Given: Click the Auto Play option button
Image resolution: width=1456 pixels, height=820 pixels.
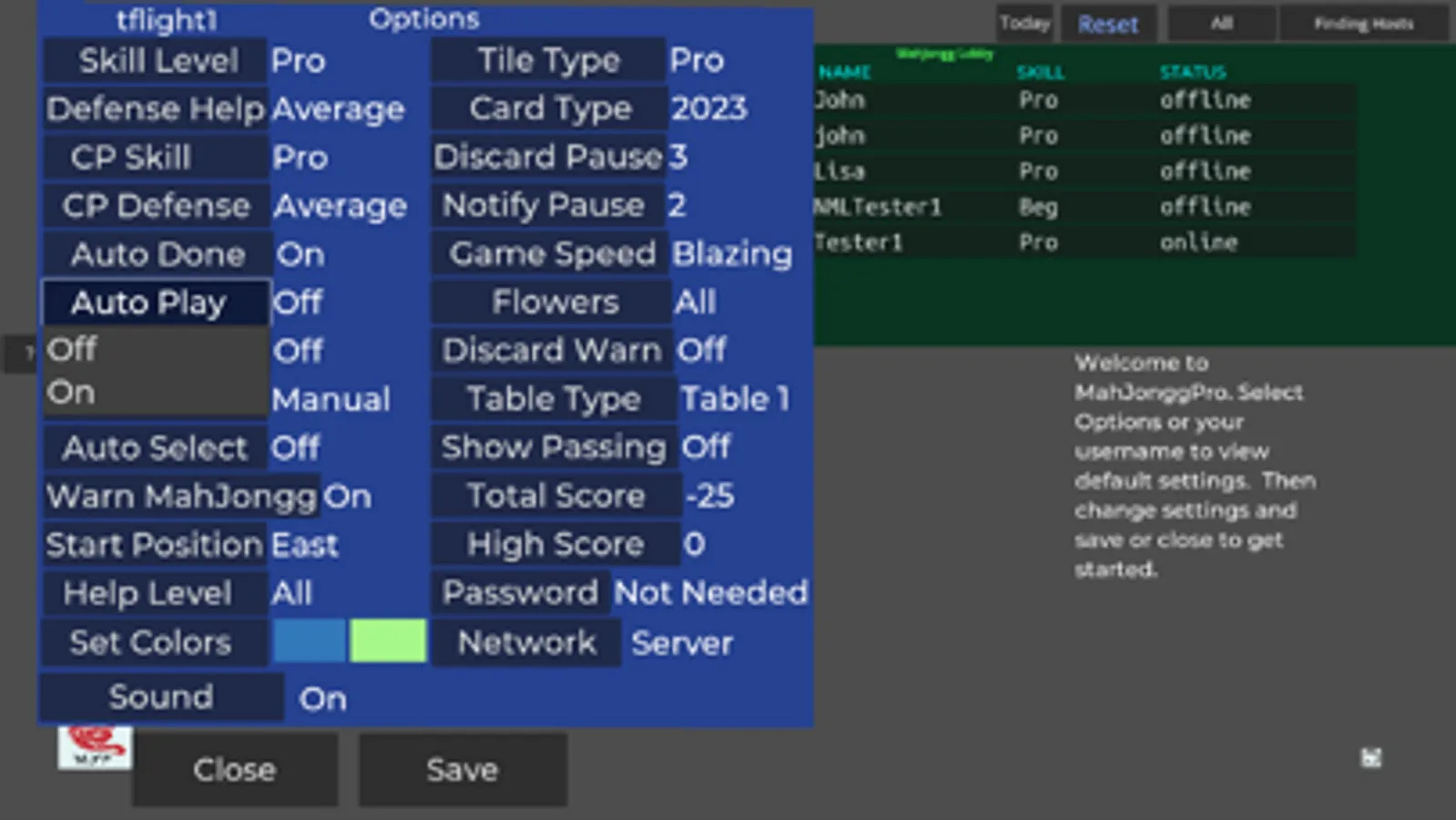Looking at the screenshot, I should pyautogui.click(x=157, y=302).
